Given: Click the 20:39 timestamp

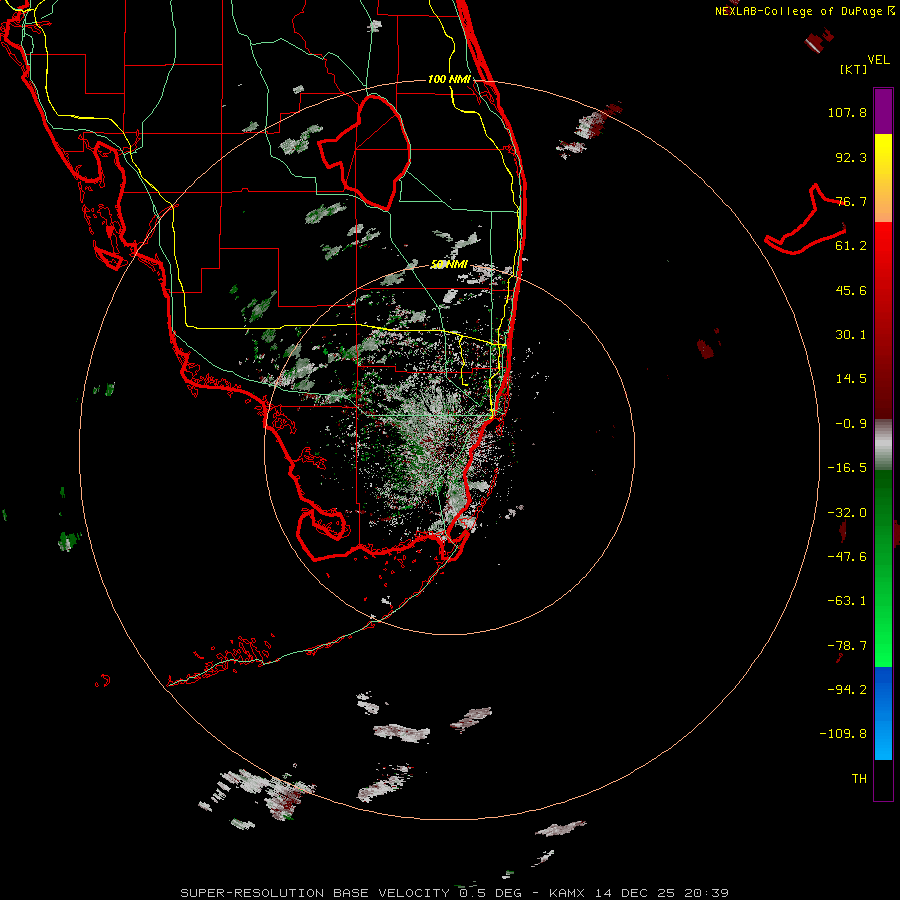Looking at the screenshot, I should point(707,893).
